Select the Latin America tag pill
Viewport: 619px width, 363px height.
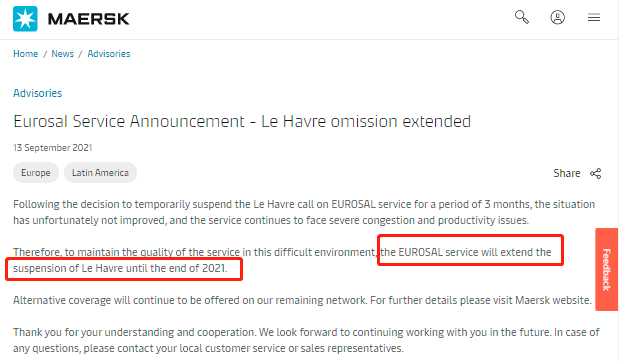click(100, 173)
